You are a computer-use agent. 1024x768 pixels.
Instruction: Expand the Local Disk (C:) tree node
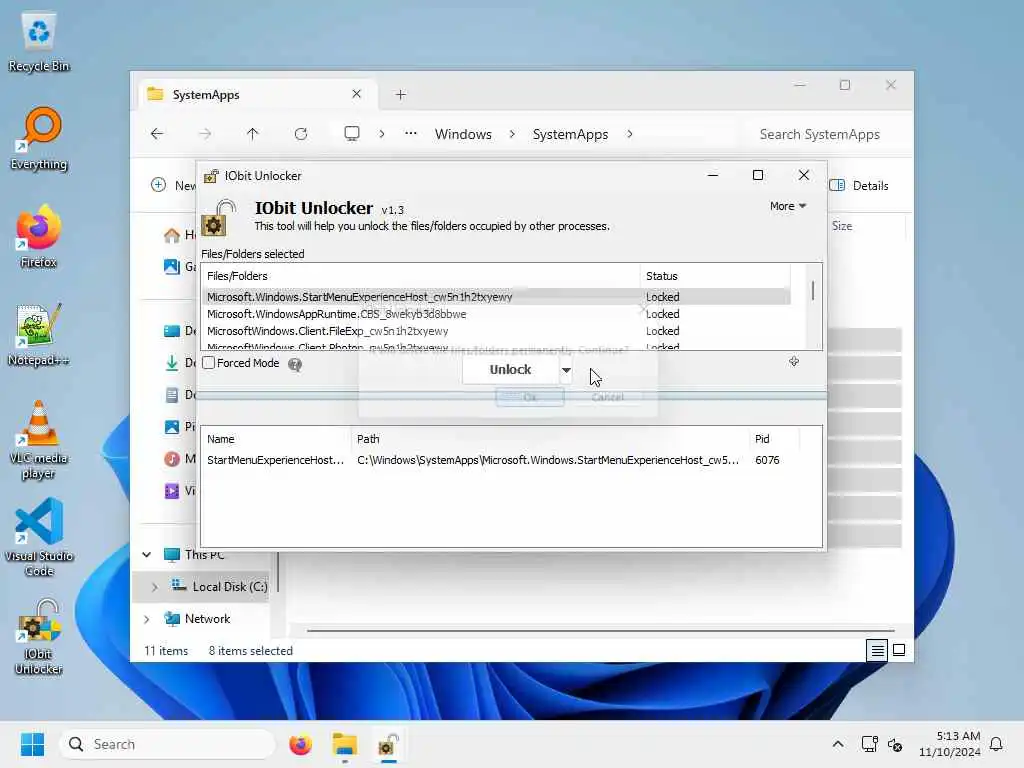coord(155,586)
